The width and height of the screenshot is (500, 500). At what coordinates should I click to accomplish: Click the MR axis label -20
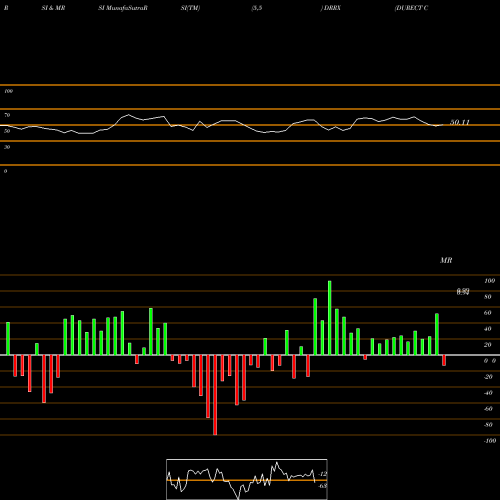pos(488,377)
